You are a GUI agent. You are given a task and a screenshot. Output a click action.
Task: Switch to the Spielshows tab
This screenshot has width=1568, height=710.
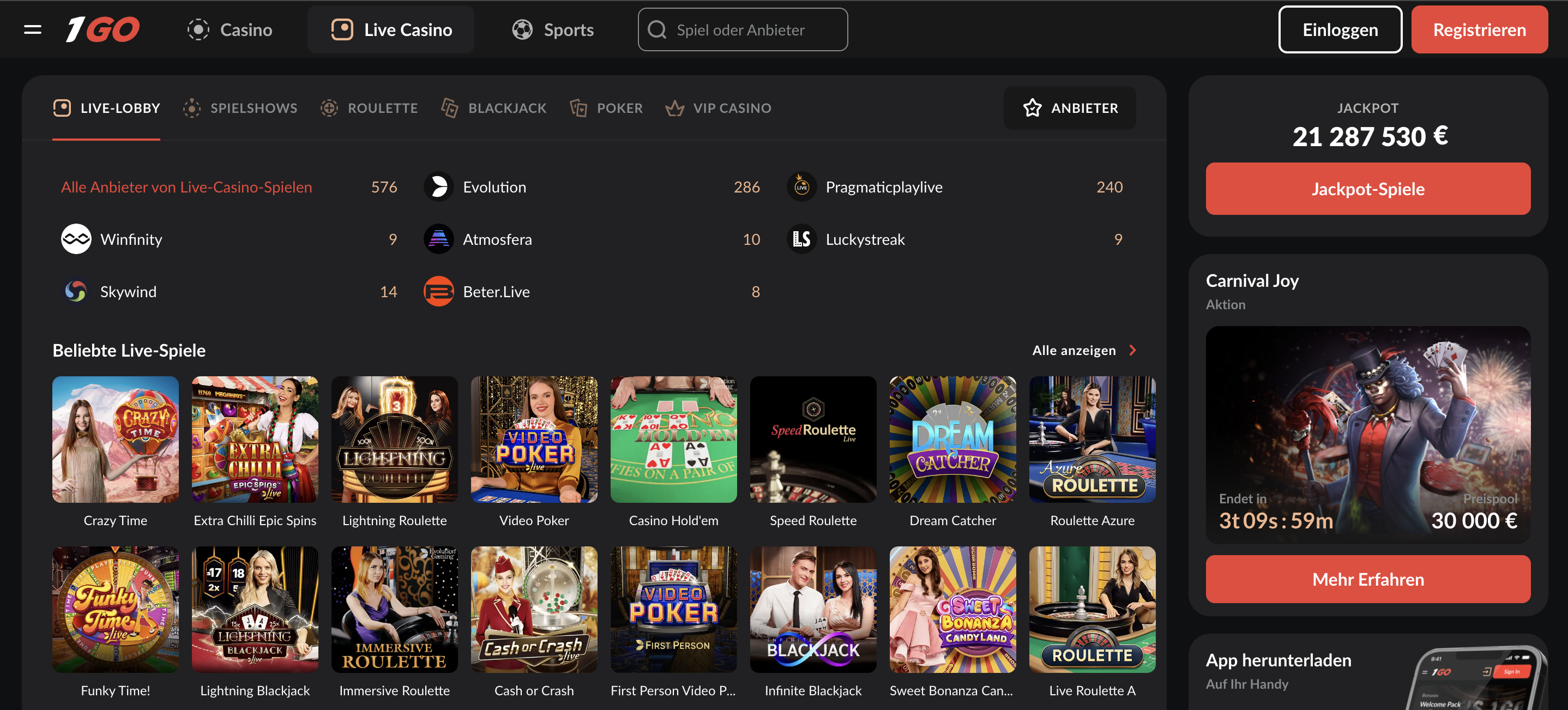tap(240, 108)
